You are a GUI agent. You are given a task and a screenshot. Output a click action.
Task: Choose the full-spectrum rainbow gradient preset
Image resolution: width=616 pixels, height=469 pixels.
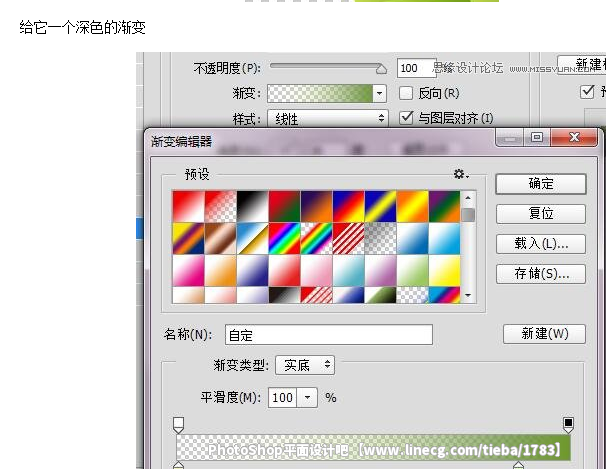285,239
